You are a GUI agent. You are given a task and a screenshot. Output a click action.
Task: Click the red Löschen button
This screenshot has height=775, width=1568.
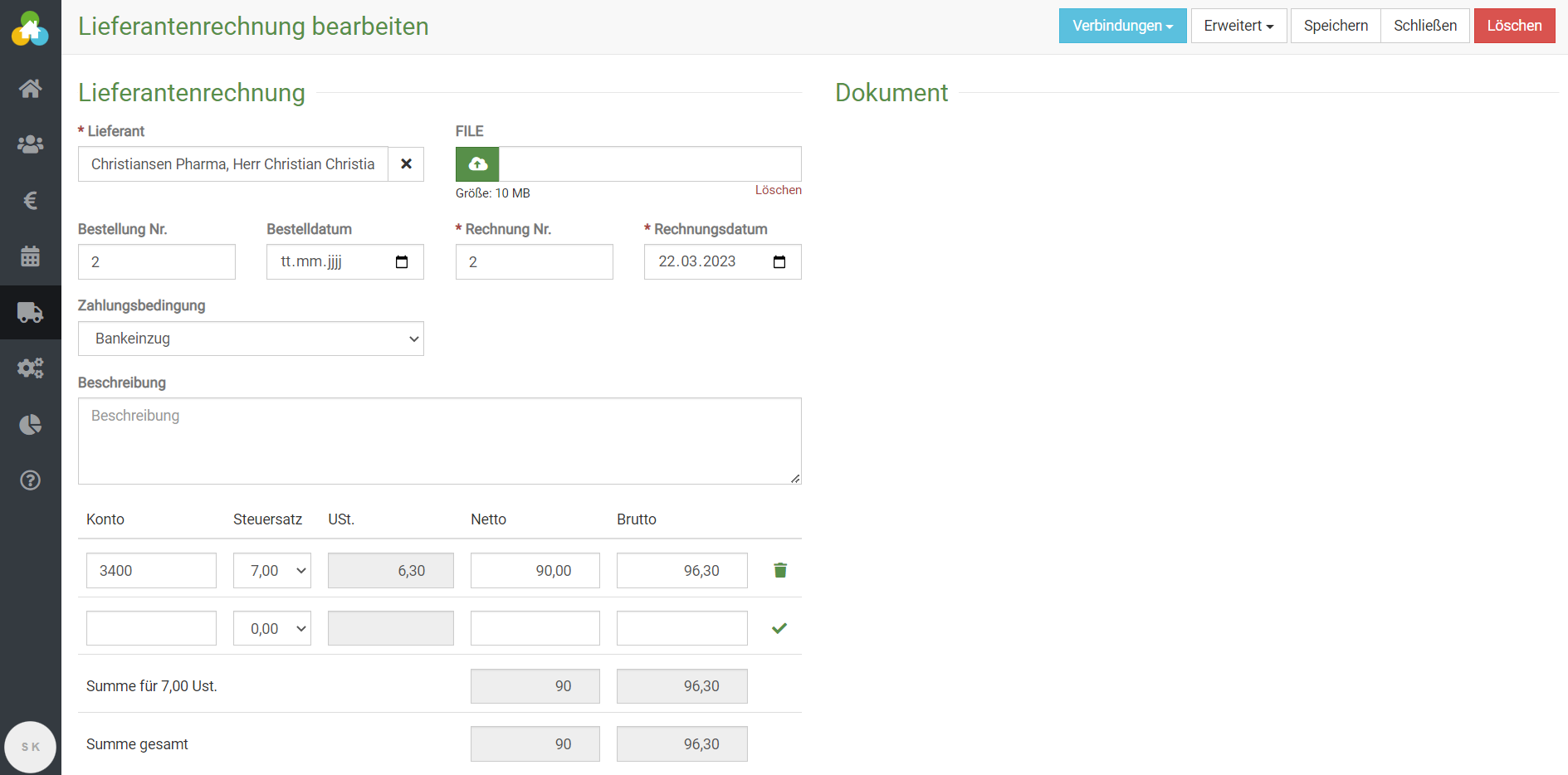[x=1514, y=26]
